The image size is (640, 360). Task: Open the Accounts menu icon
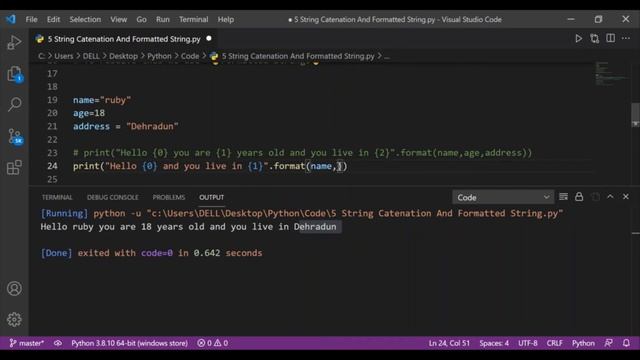pos(14,288)
